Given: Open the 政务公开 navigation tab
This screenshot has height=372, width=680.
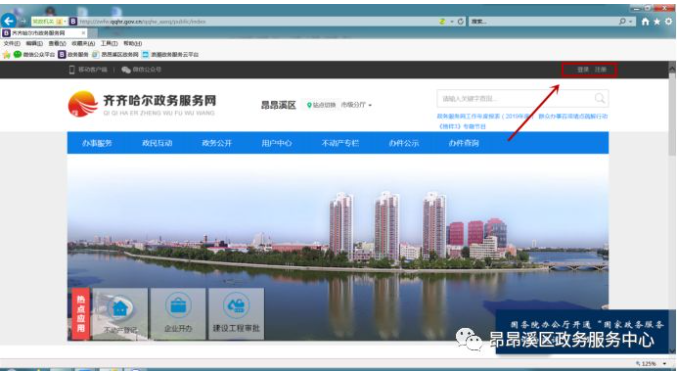Looking at the screenshot, I should pyautogui.click(x=217, y=143).
